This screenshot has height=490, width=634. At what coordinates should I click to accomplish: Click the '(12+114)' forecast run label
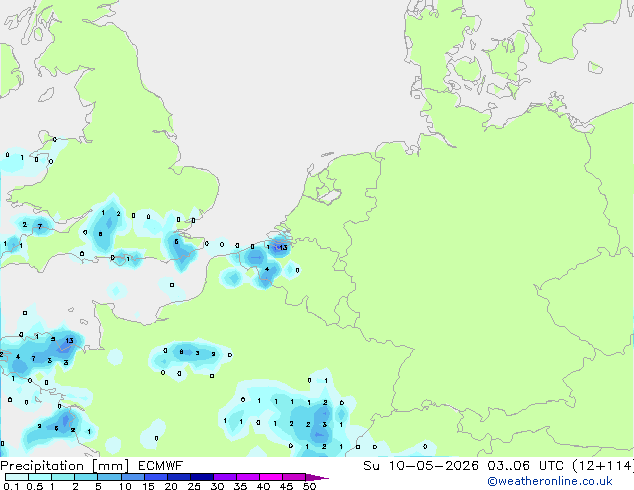coord(603,466)
